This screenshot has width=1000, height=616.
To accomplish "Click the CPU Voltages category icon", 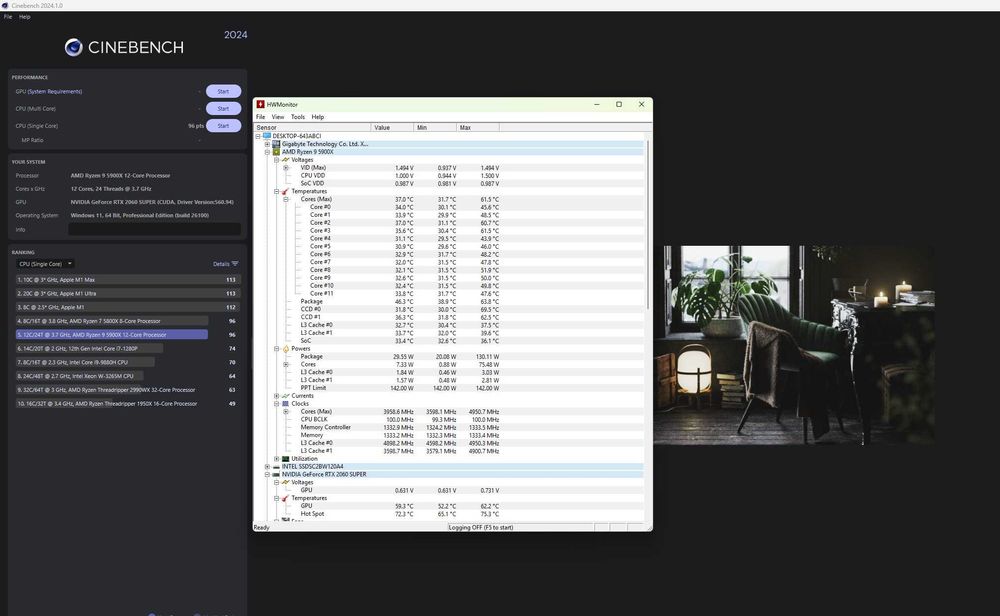I will (285, 160).
